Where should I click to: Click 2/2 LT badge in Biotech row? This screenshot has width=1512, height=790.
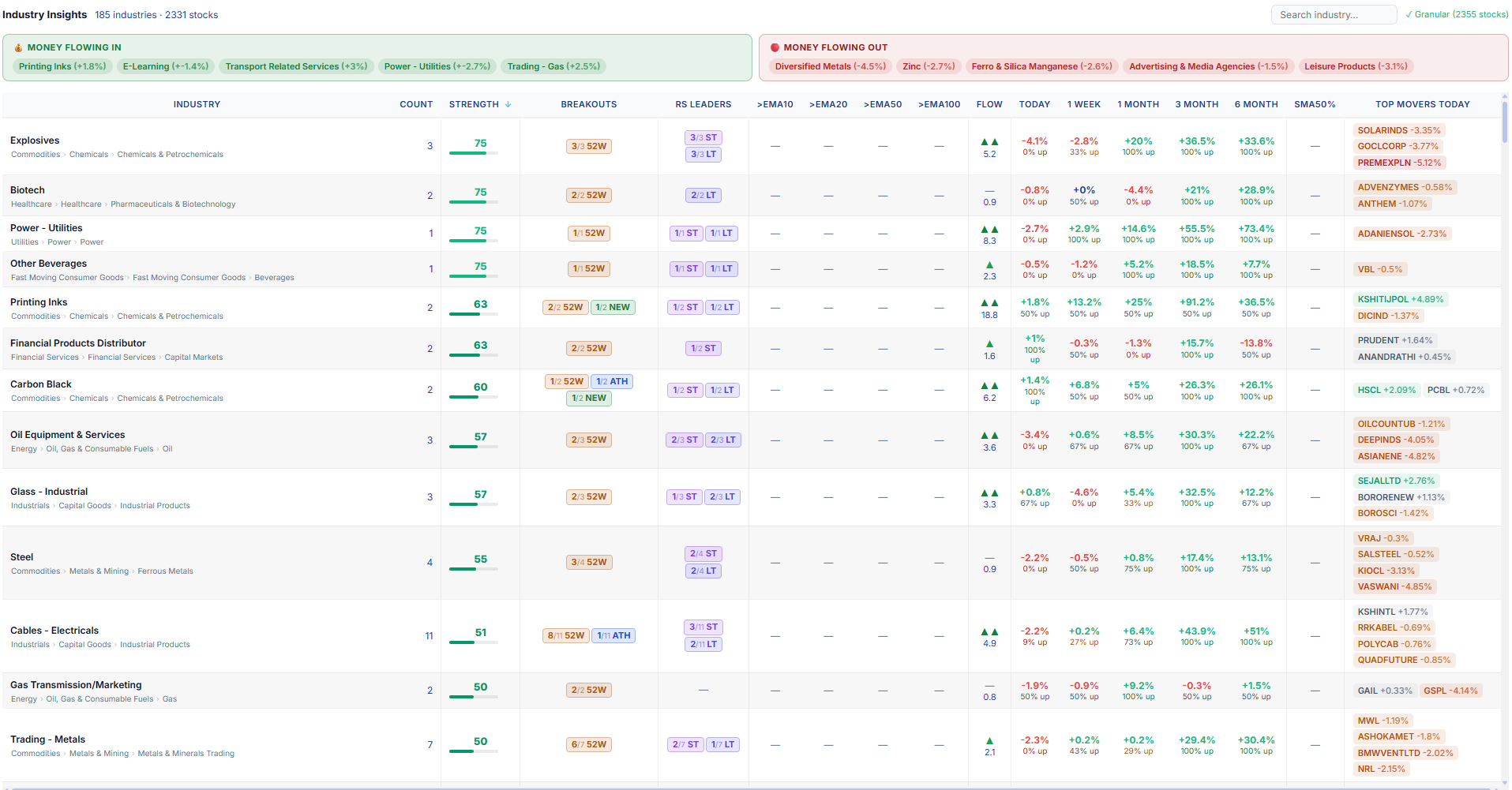pos(703,195)
